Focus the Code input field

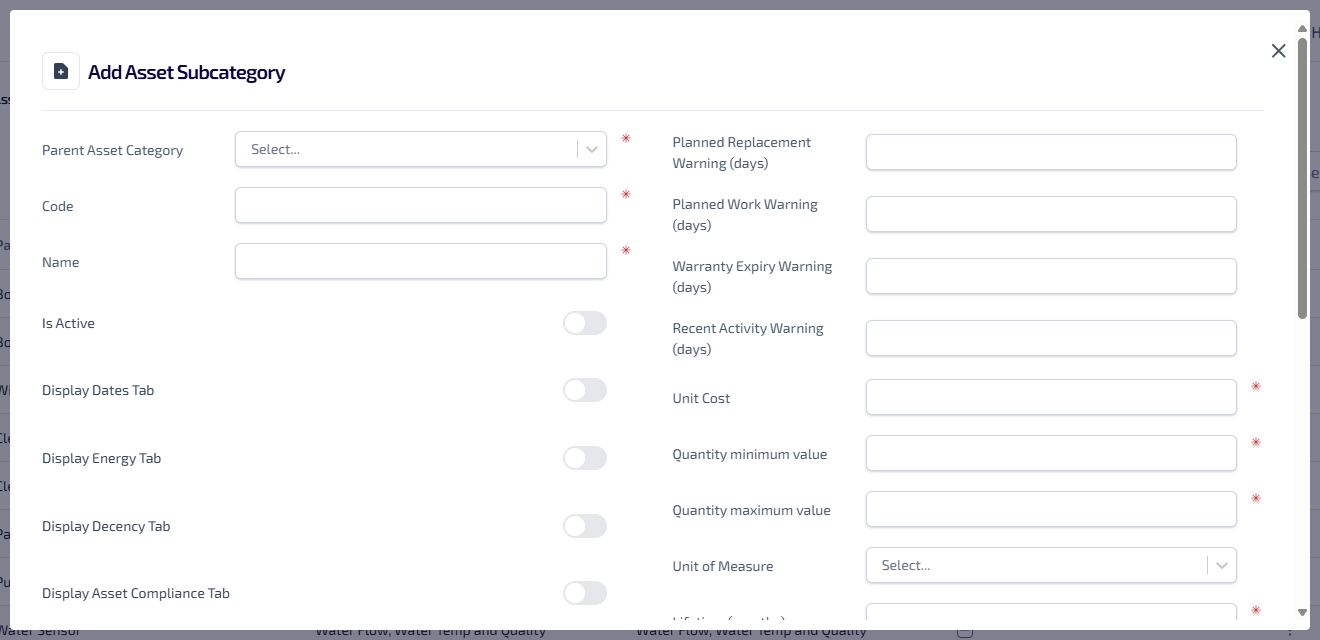click(x=420, y=206)
